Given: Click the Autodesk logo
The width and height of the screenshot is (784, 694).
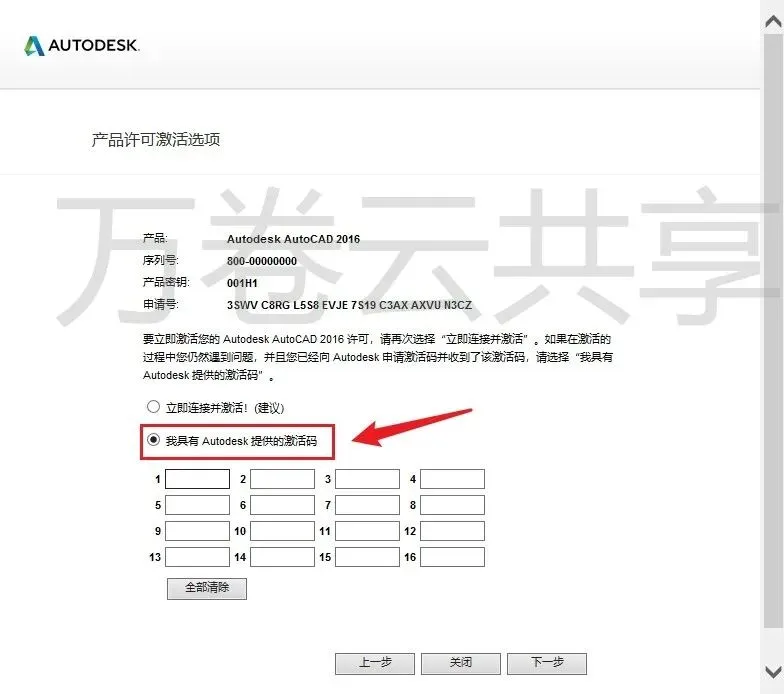Looking at the screenshot, I should (x=82, y=46).
